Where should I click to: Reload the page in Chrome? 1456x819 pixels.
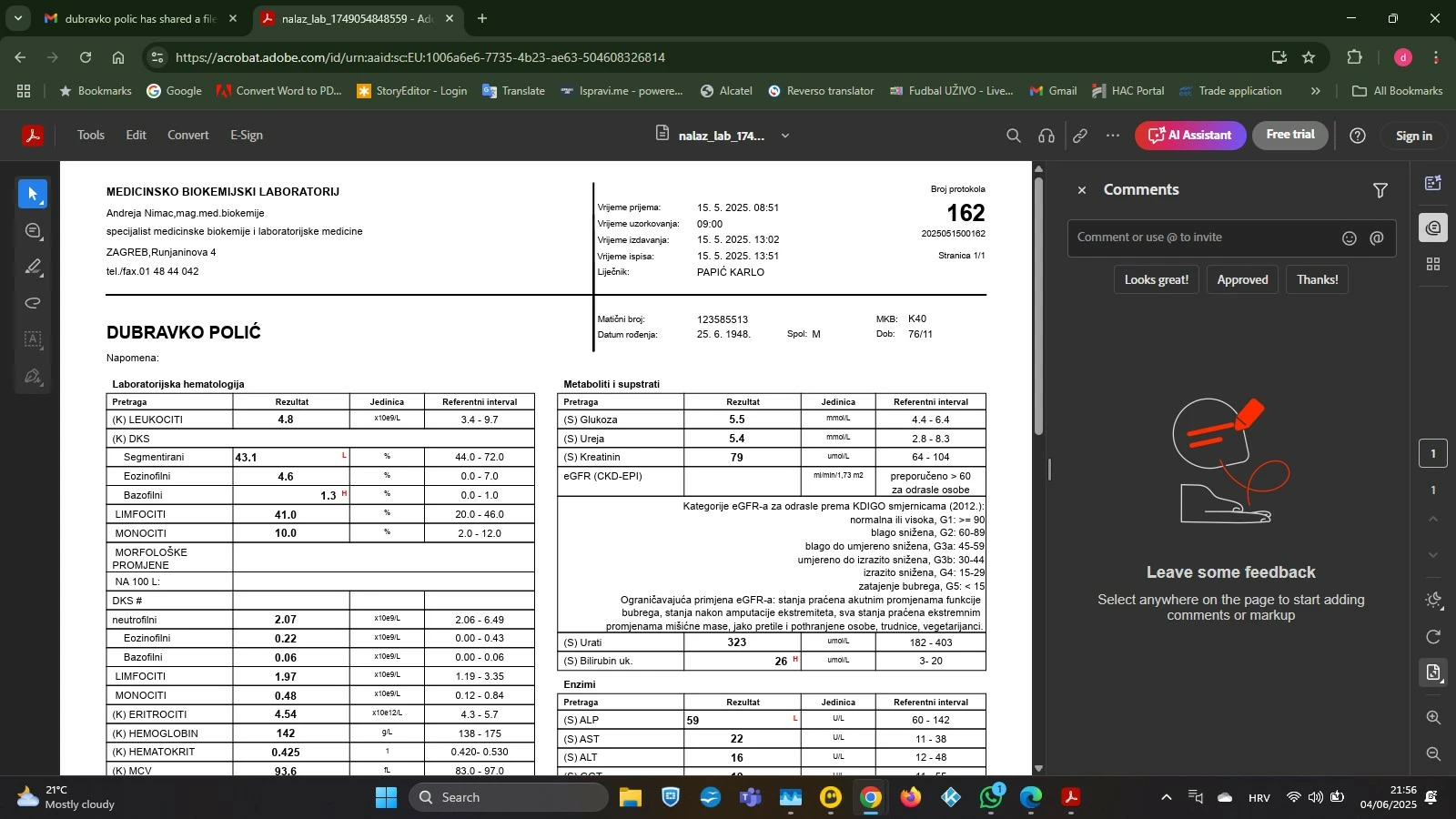(86, 57)
